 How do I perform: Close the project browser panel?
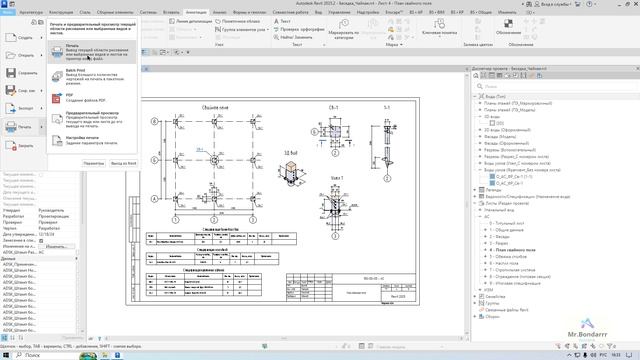tap(638, 69)
